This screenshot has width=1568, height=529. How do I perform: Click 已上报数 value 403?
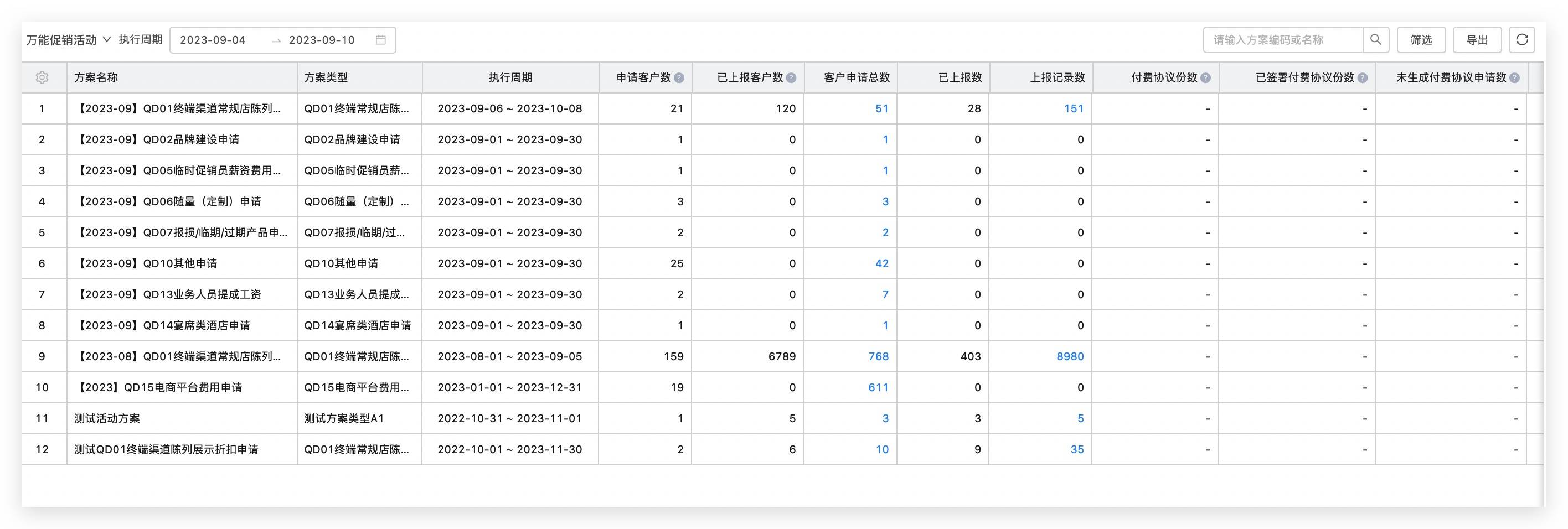coord(970,356)
